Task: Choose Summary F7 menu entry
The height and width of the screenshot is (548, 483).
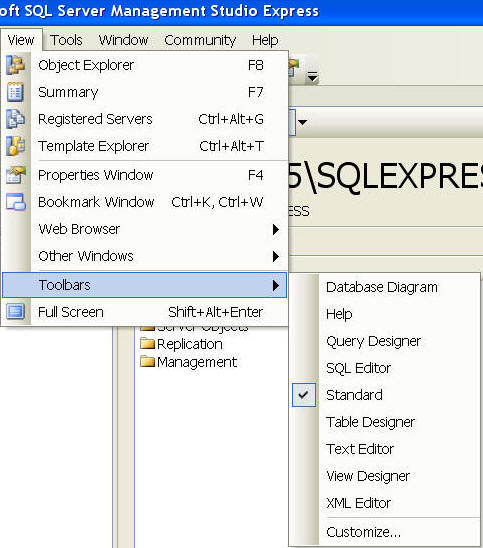Action: [144, 92]
